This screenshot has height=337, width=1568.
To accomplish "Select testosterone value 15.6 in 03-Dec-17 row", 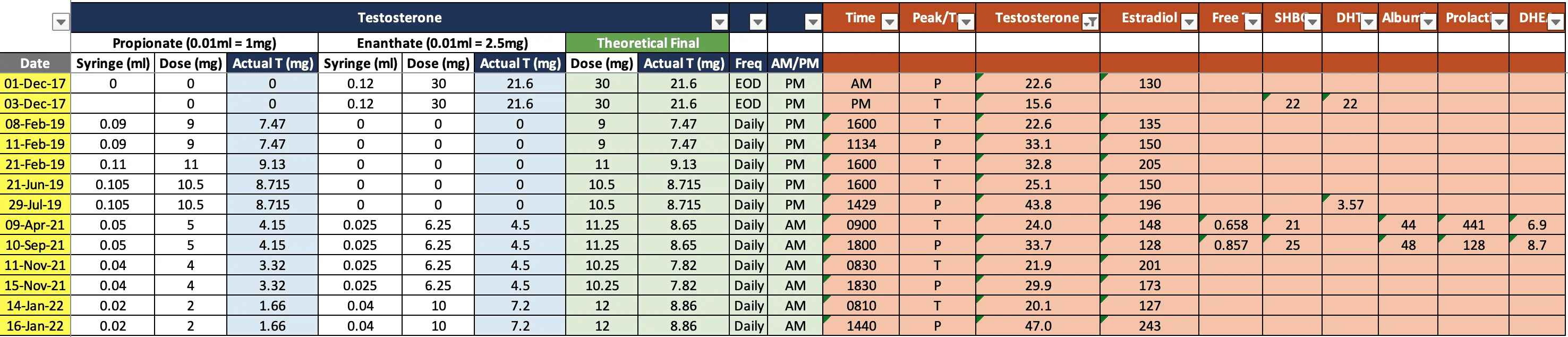I will tap(1038, 104).
